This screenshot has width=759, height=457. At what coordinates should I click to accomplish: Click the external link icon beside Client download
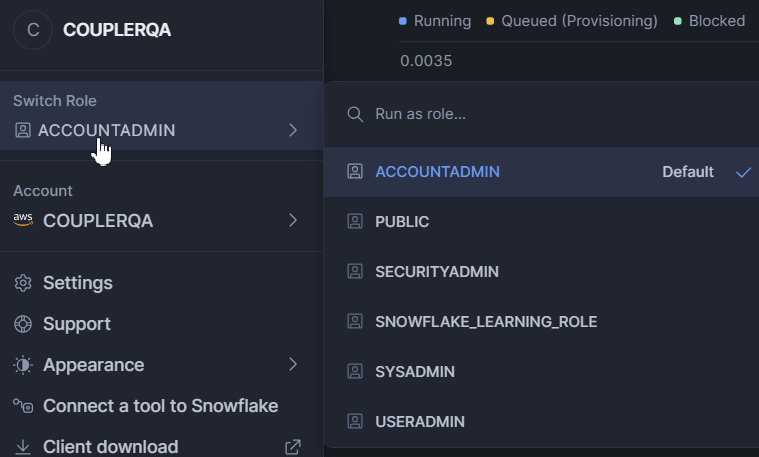coord(293,446)
